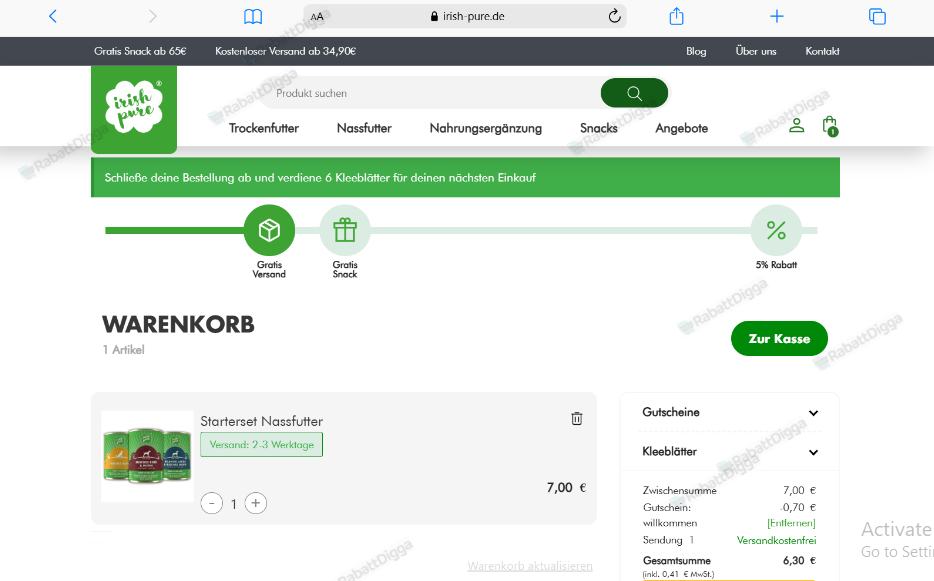This screenshot has width=934, height=581.
Task: Open the Starterset Nassfutter product thumbnail
Action: pos(147,456)
